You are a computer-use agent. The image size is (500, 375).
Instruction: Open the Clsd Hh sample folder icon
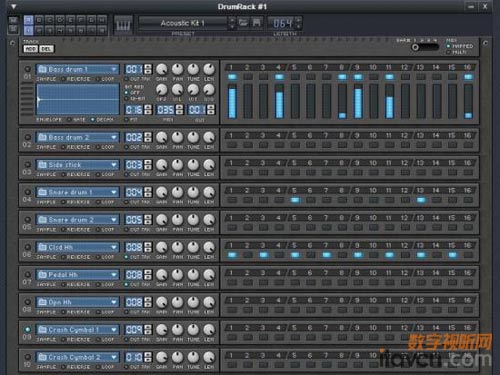click(42, 247)
